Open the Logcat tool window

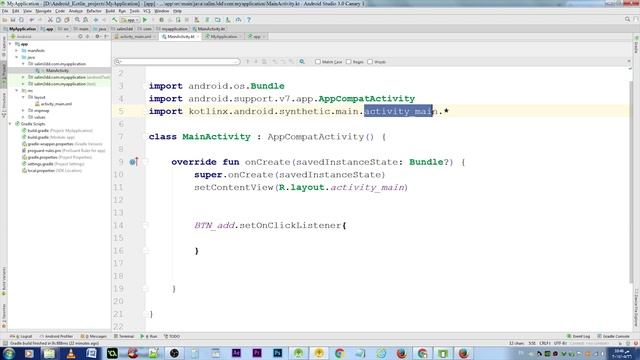(x=22, y=336)
